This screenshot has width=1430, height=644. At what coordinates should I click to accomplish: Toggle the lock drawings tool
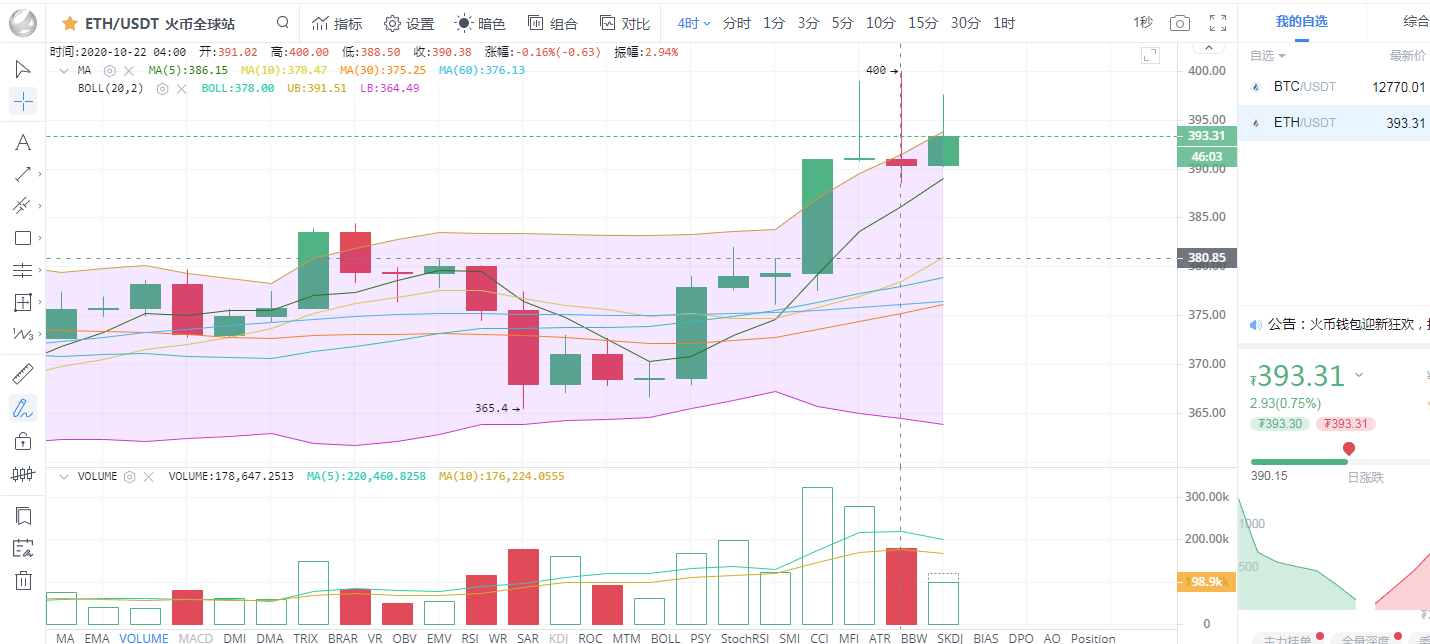pyautogui.click(x=22, y=441)
